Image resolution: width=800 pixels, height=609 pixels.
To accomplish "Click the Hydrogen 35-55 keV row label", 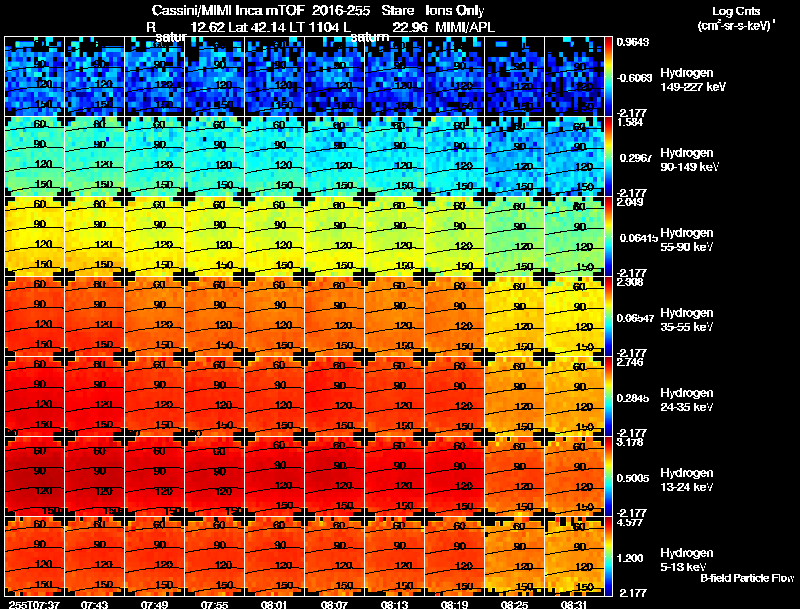I will pos(687,320).
